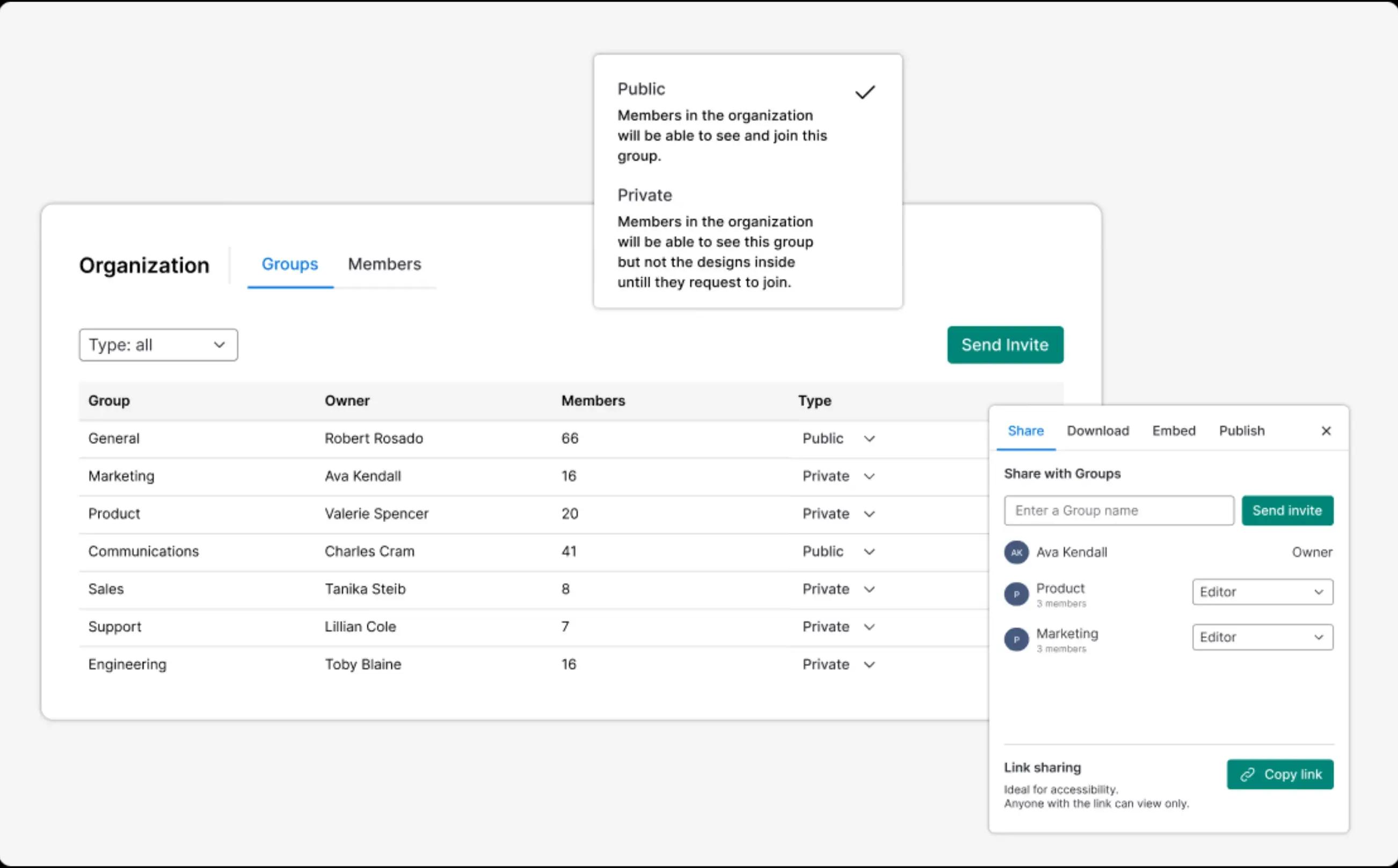1398x868 pixels.
Task: Toggle Marketing group editor permissions
Action: (1262, 637)
